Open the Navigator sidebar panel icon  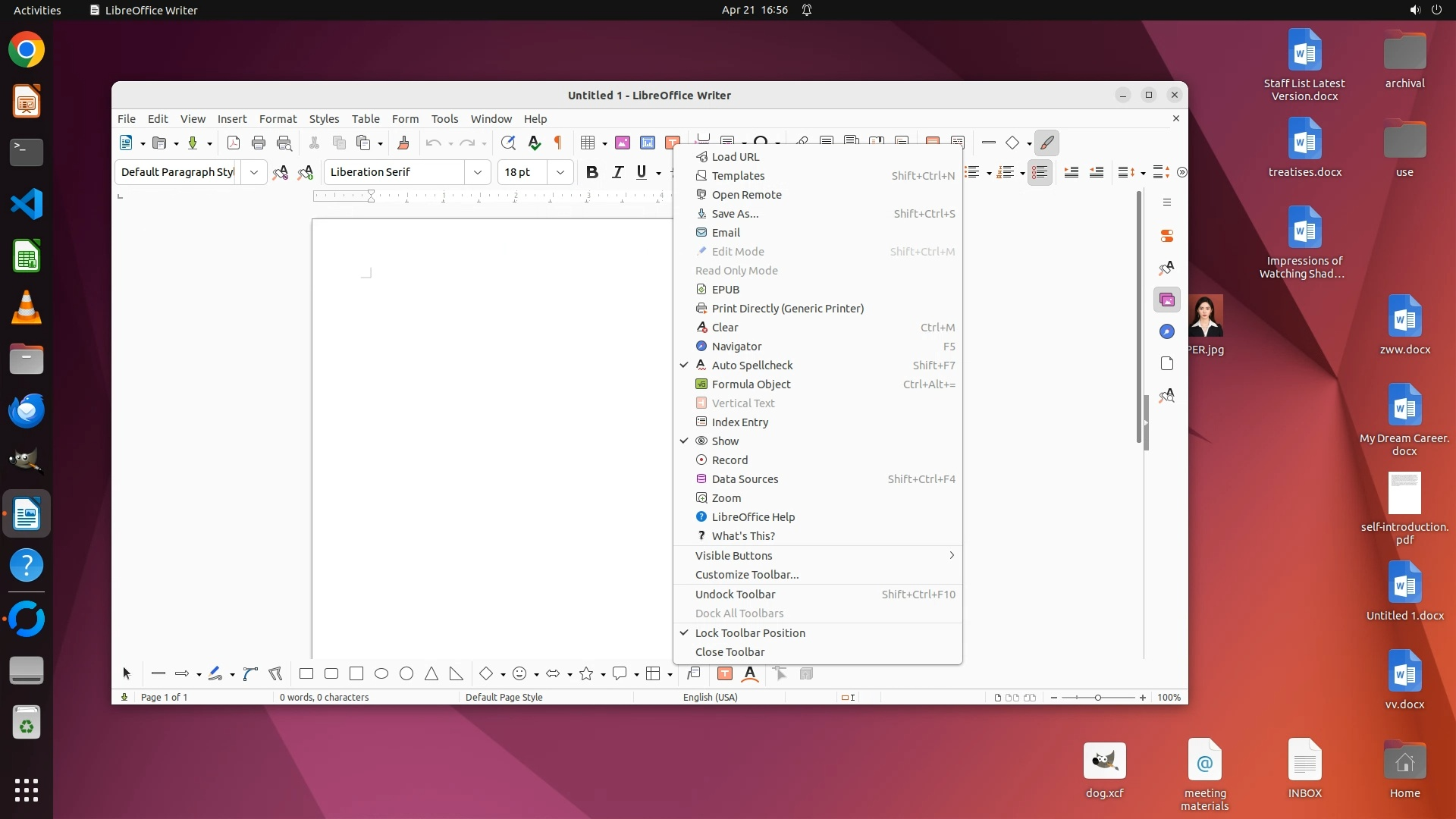click(x=1167, y=331)
